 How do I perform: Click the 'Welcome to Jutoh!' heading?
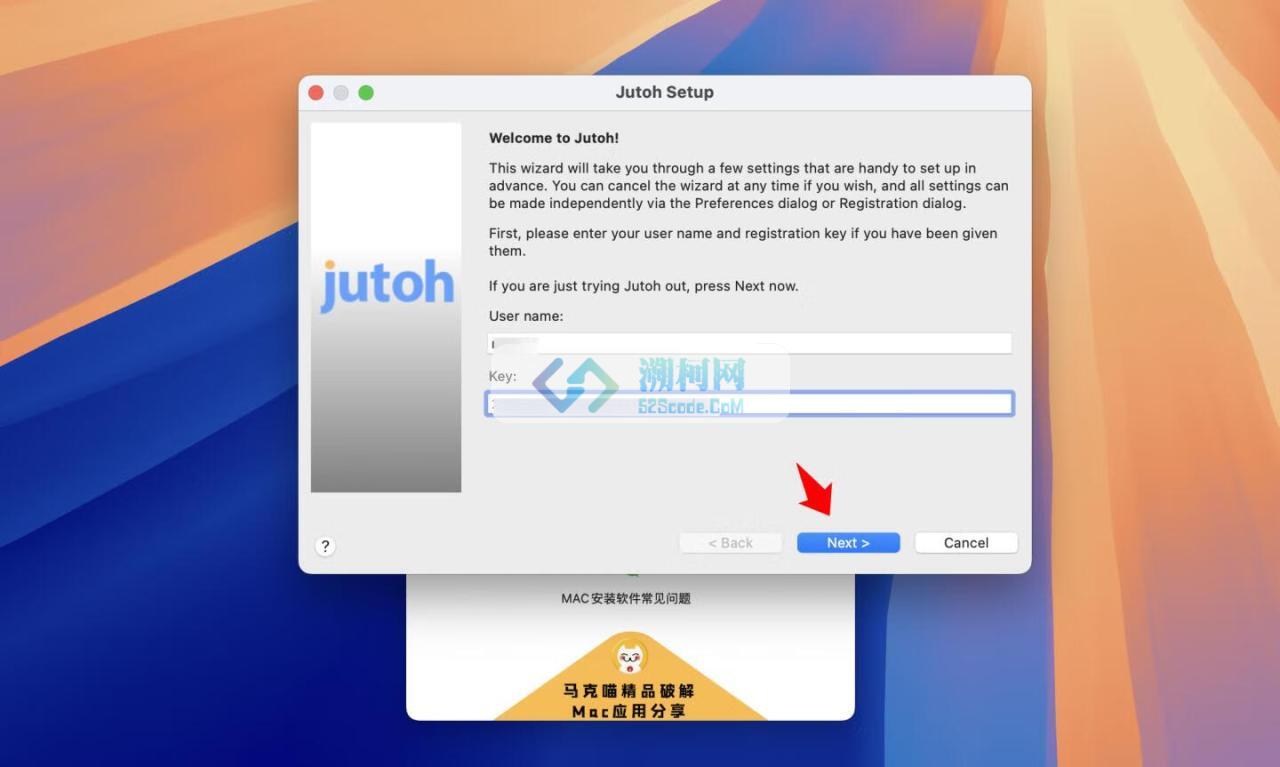554,138
